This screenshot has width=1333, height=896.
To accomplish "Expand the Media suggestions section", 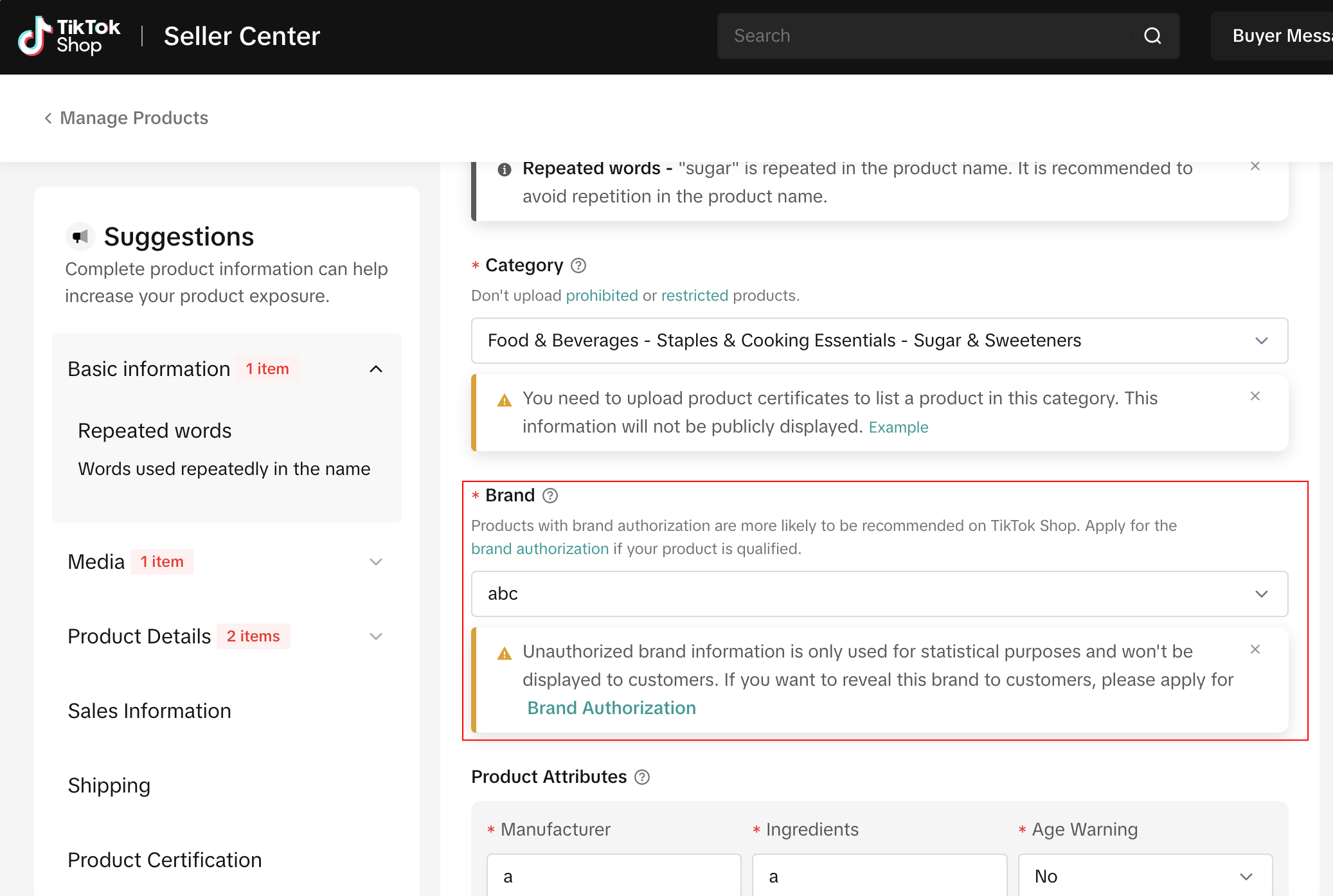I will pos(376,562).
